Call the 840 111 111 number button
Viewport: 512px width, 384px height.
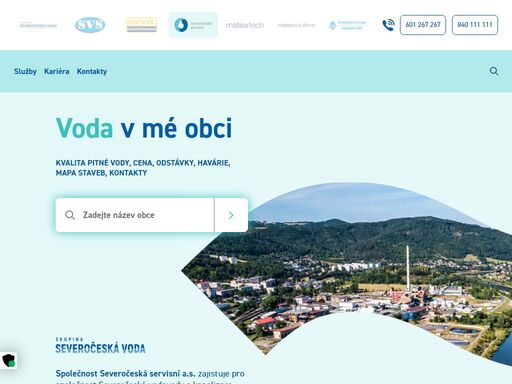(x=475, y=25)
